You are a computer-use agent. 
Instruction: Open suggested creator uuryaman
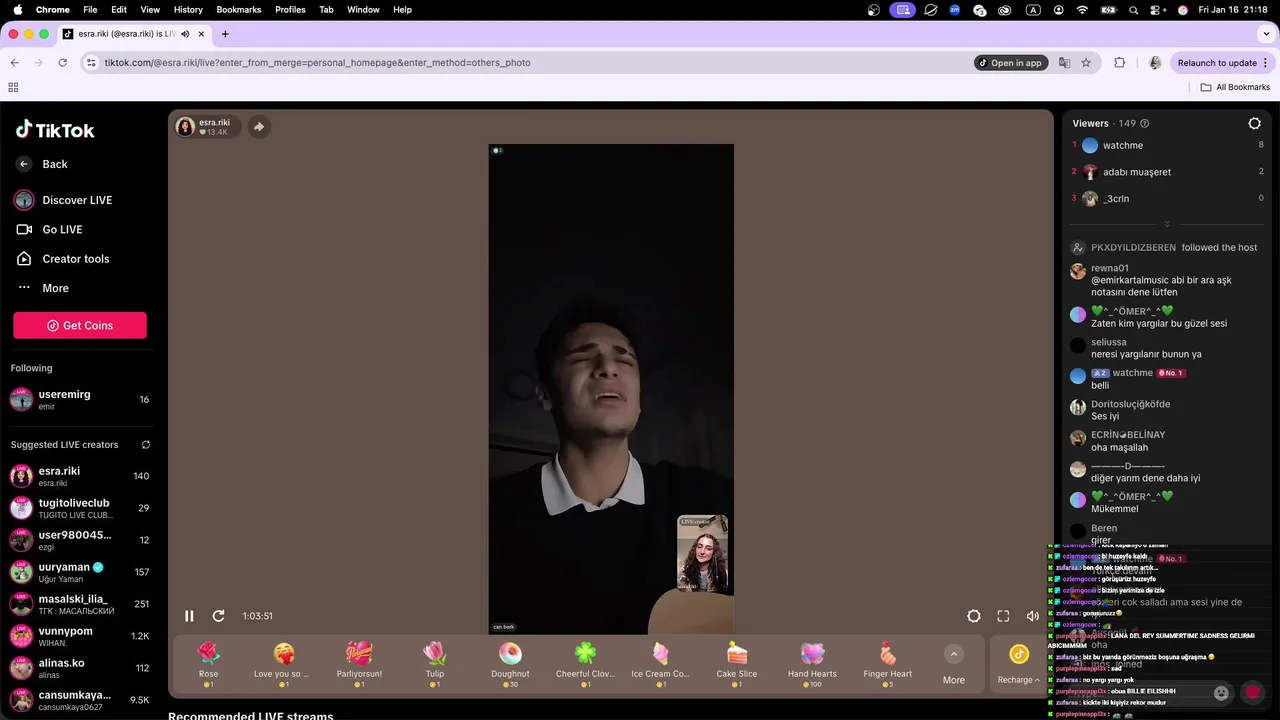pyautogui.click(x=80, y=572)
